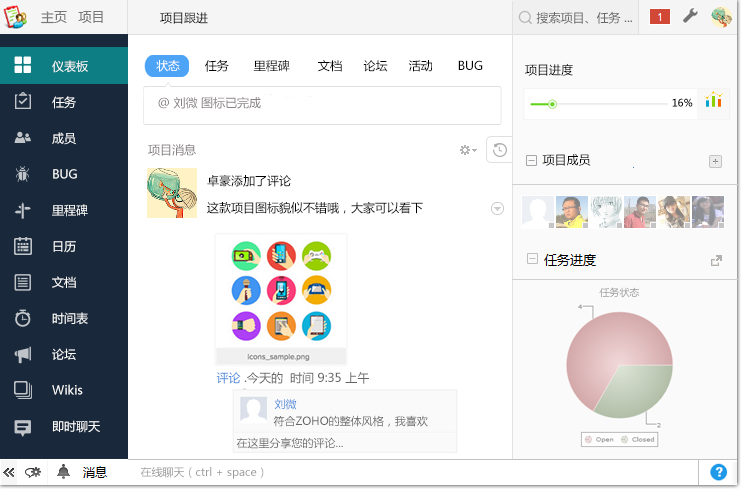Click the Zoho Projects logo icon
Viewport: 744px width, 495px height.
click(15, 17)
